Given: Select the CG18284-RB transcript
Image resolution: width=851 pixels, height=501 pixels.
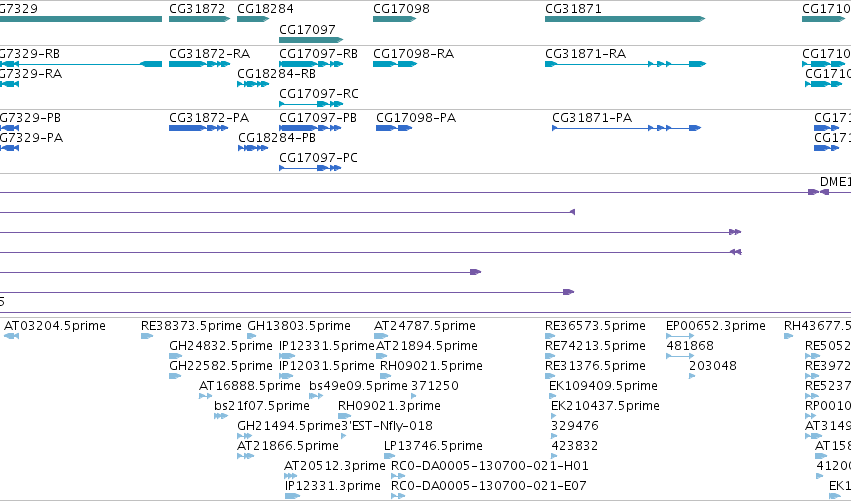Looking at the screenshot, I should [253, 84].
